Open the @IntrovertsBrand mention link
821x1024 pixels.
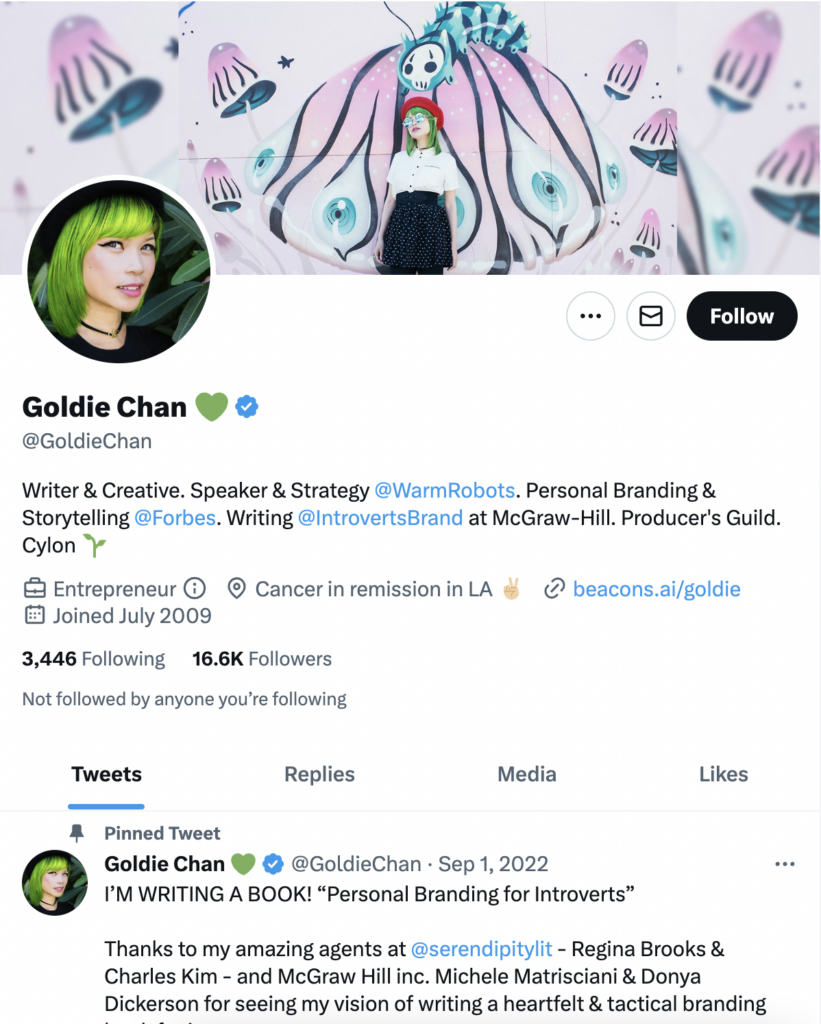point(380,518)
